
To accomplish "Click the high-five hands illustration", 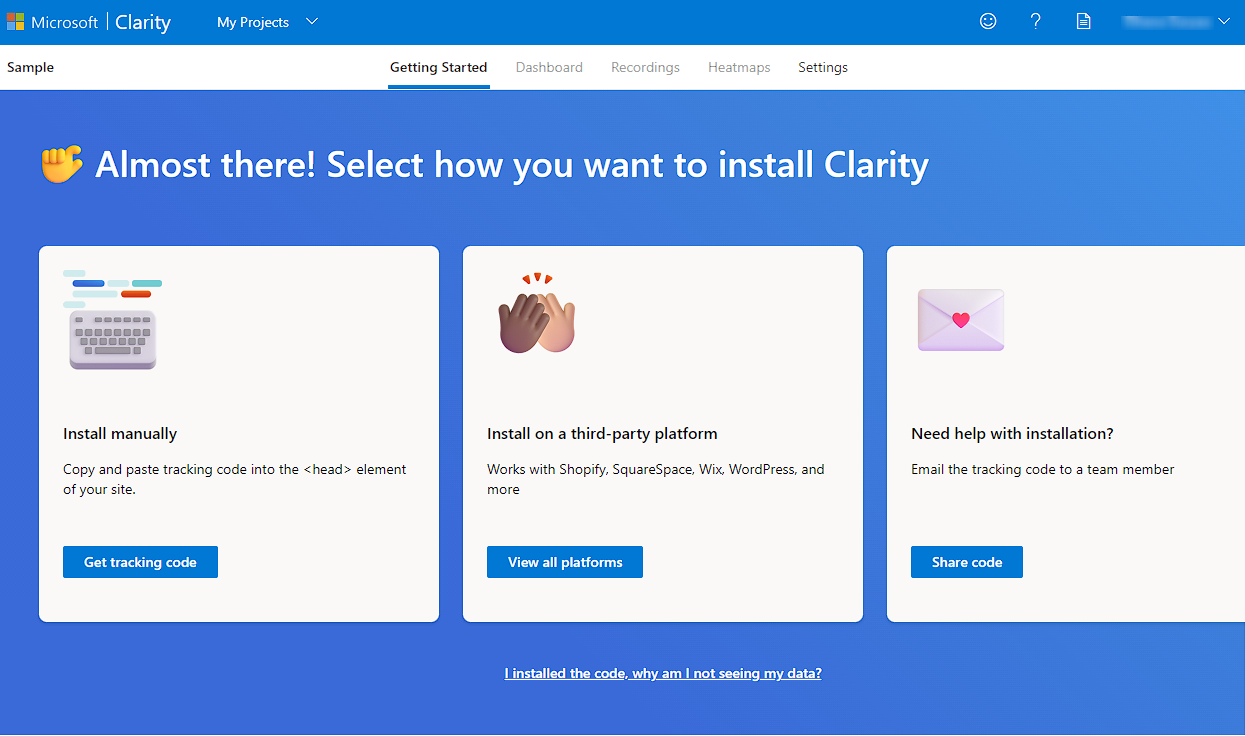I will [537, 314].
